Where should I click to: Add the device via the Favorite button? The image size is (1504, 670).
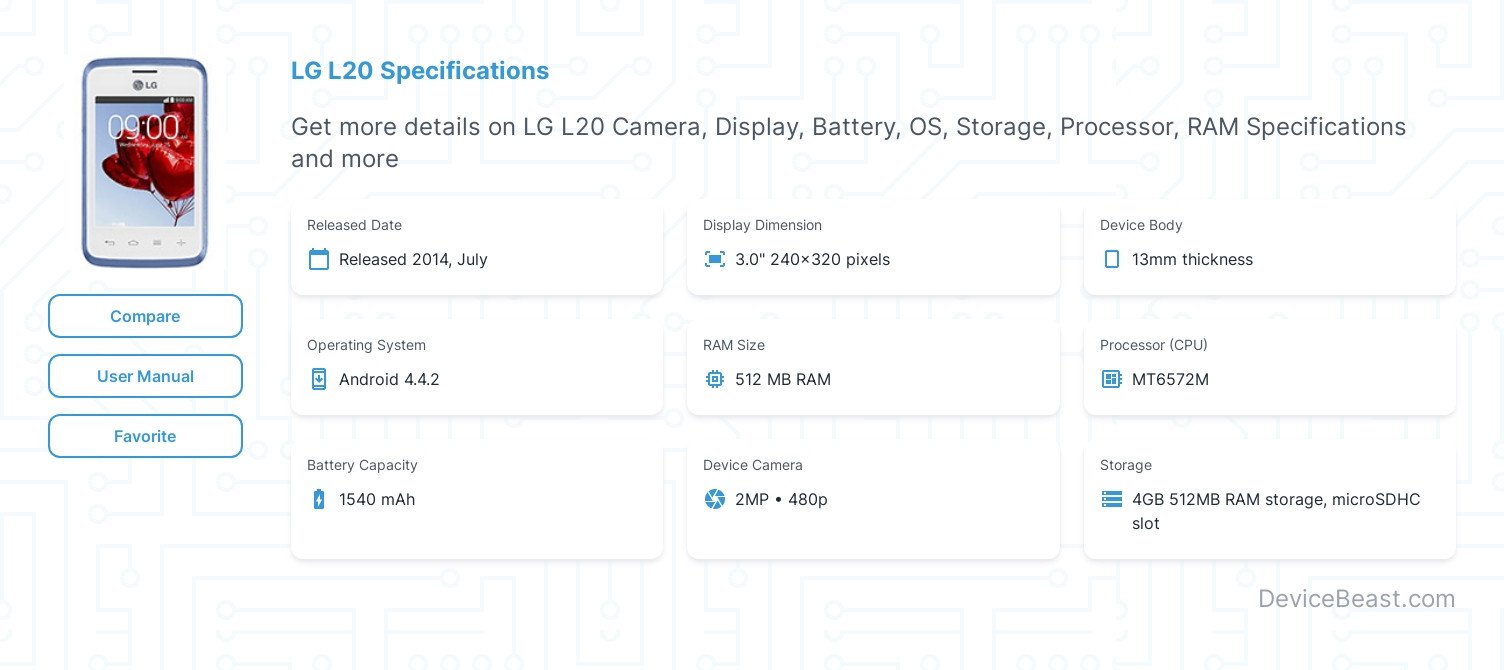[x=145, y=436]
